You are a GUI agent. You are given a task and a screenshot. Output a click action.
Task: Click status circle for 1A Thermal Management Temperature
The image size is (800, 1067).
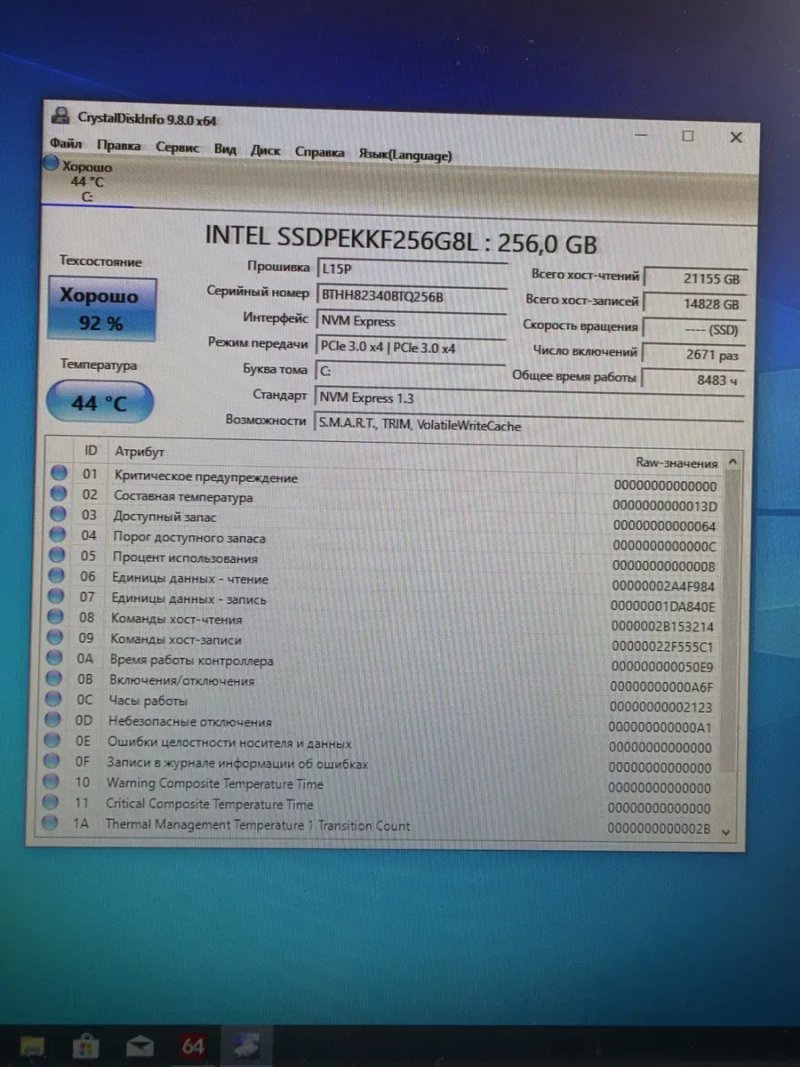(49, 823)
